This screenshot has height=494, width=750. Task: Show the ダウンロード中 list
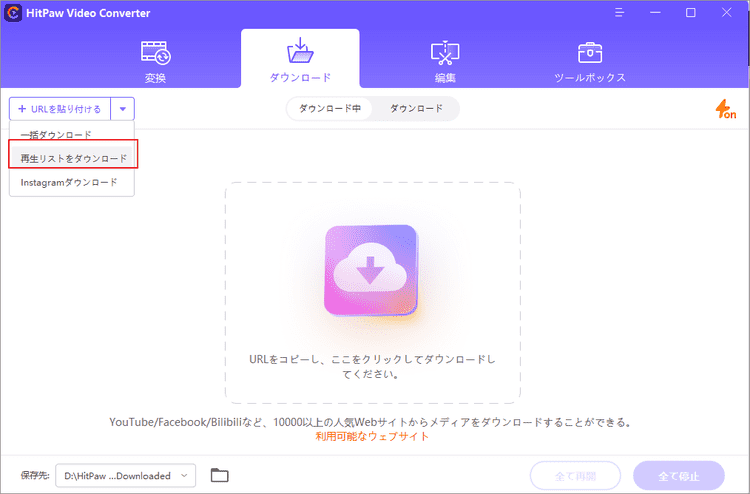(330, 109)
